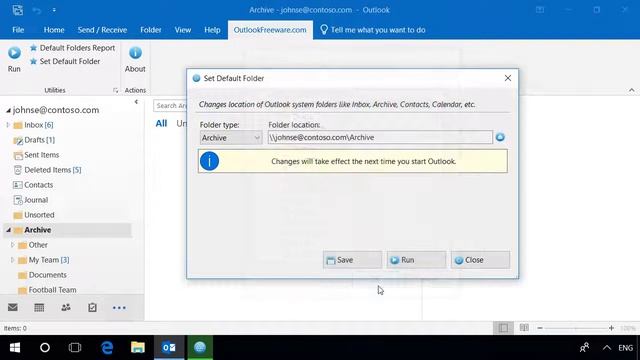The height and width of the screenshot is (360, 640).
Task: Switch to the Folder tab
Action: point(151,30)
